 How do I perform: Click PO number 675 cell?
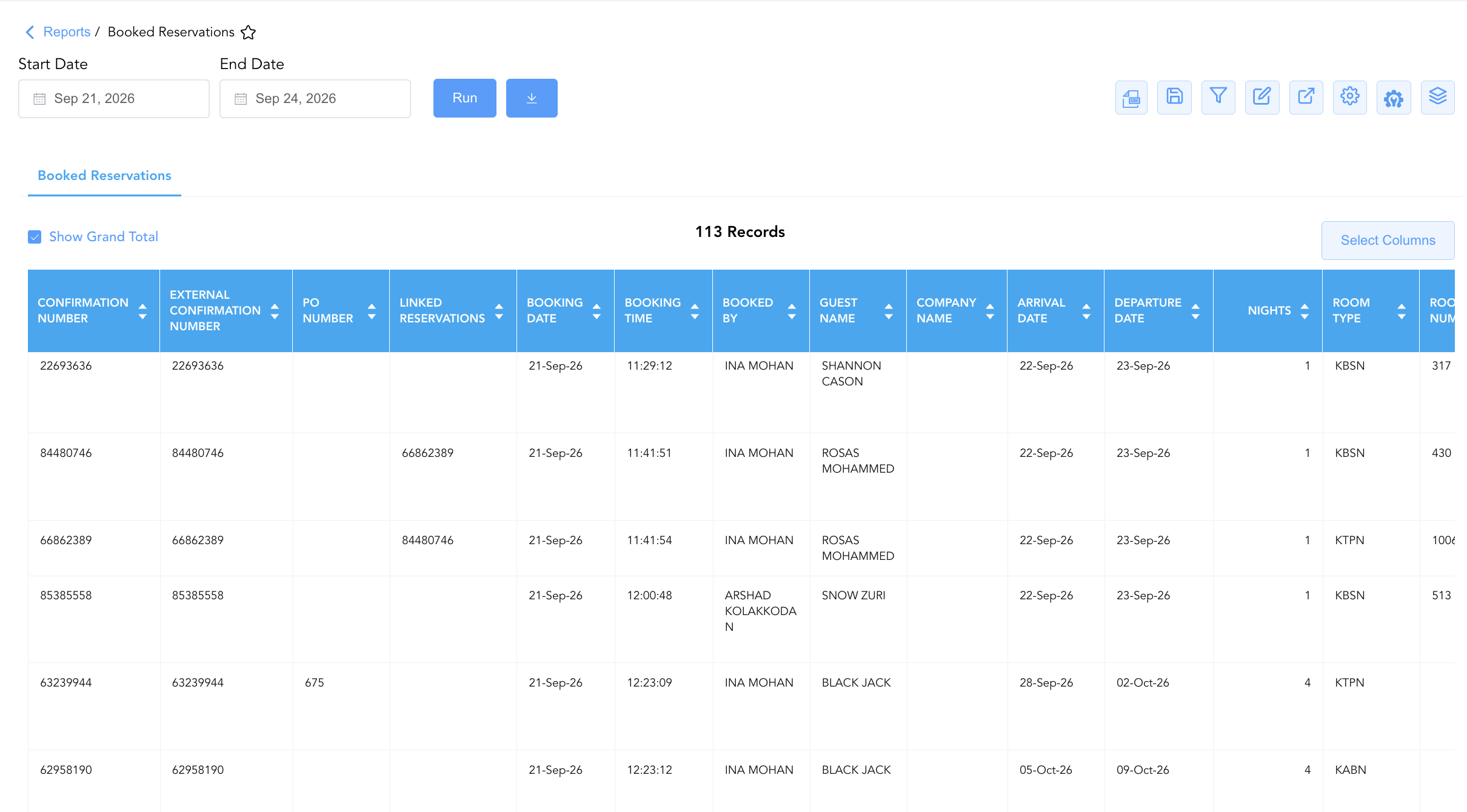pyautogui.click(x=341, y=707)
